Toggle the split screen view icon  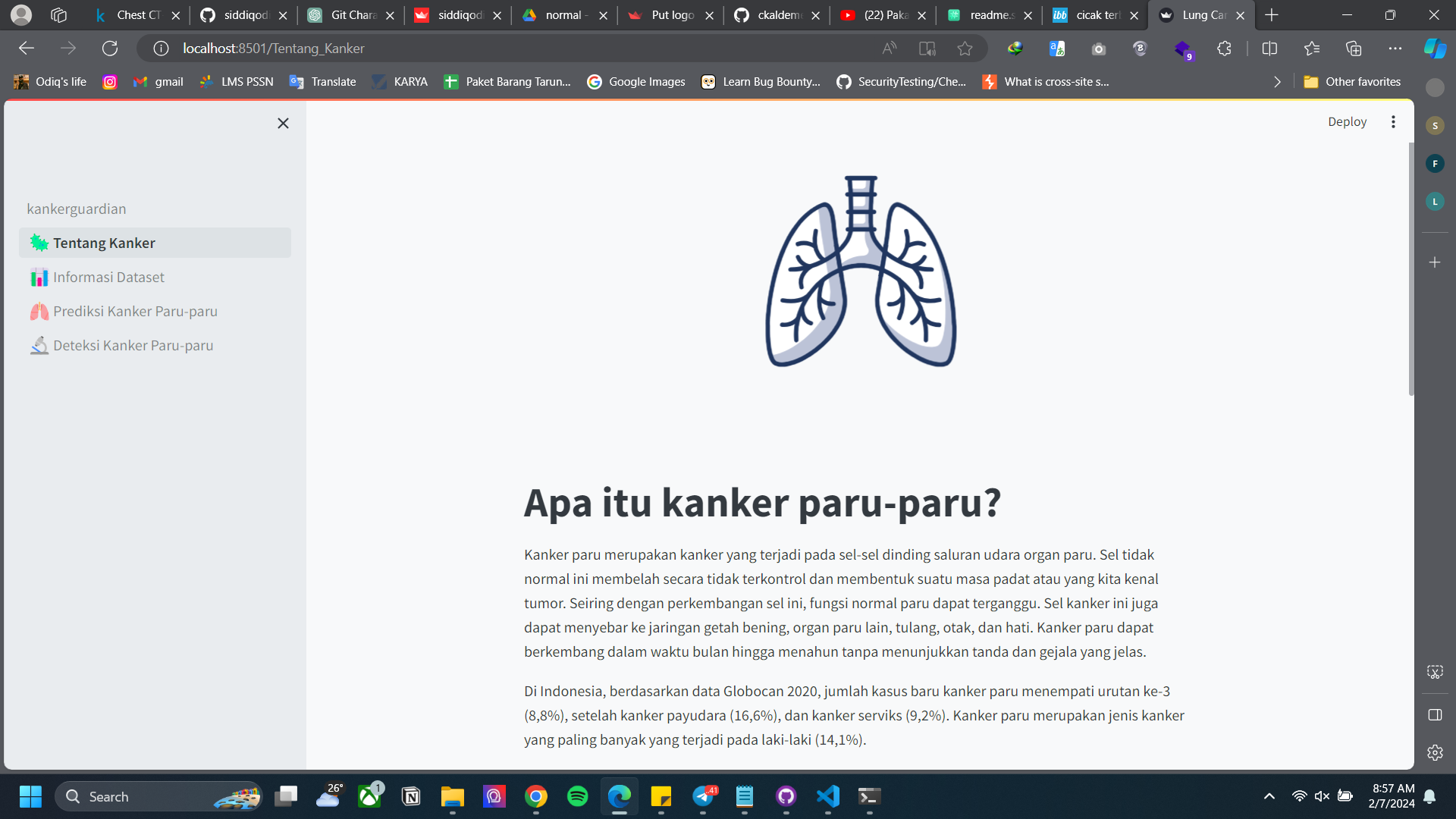1269,49
